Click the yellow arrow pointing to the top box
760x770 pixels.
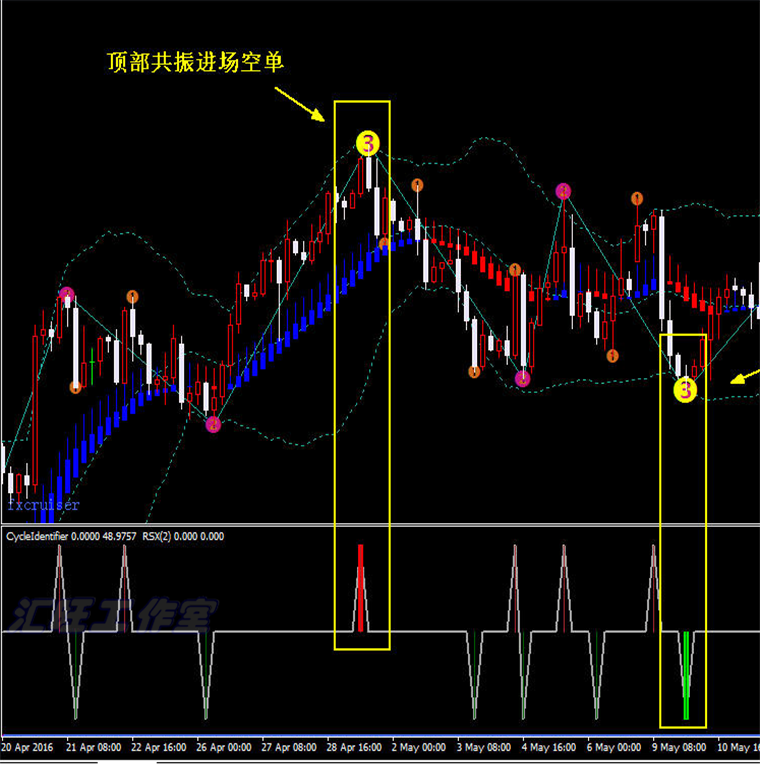pos(299,104)
